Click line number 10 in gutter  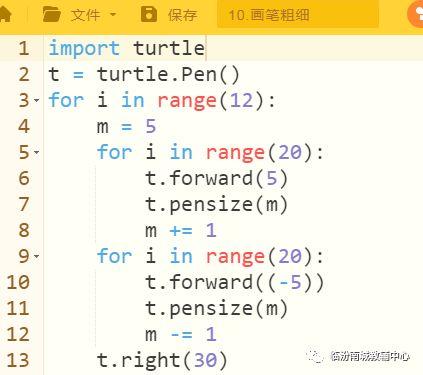click(x=18, y=282)
